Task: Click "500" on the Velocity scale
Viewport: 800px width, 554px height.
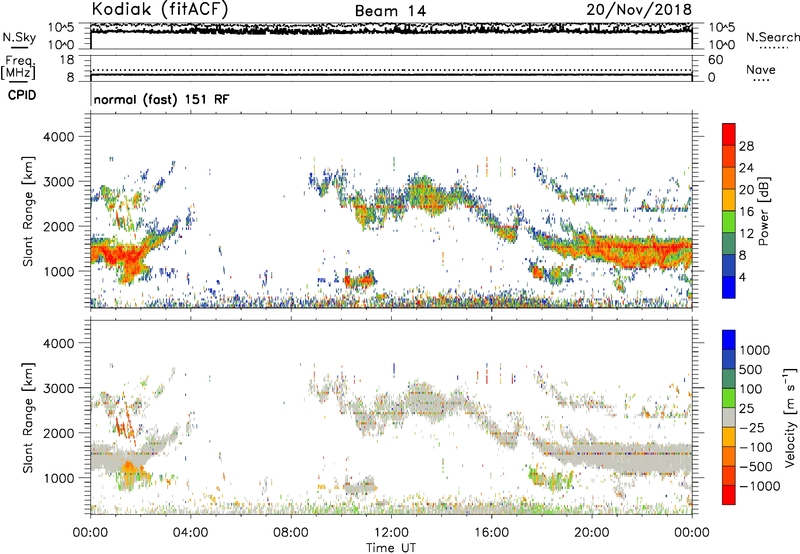Action: point(751,370)
